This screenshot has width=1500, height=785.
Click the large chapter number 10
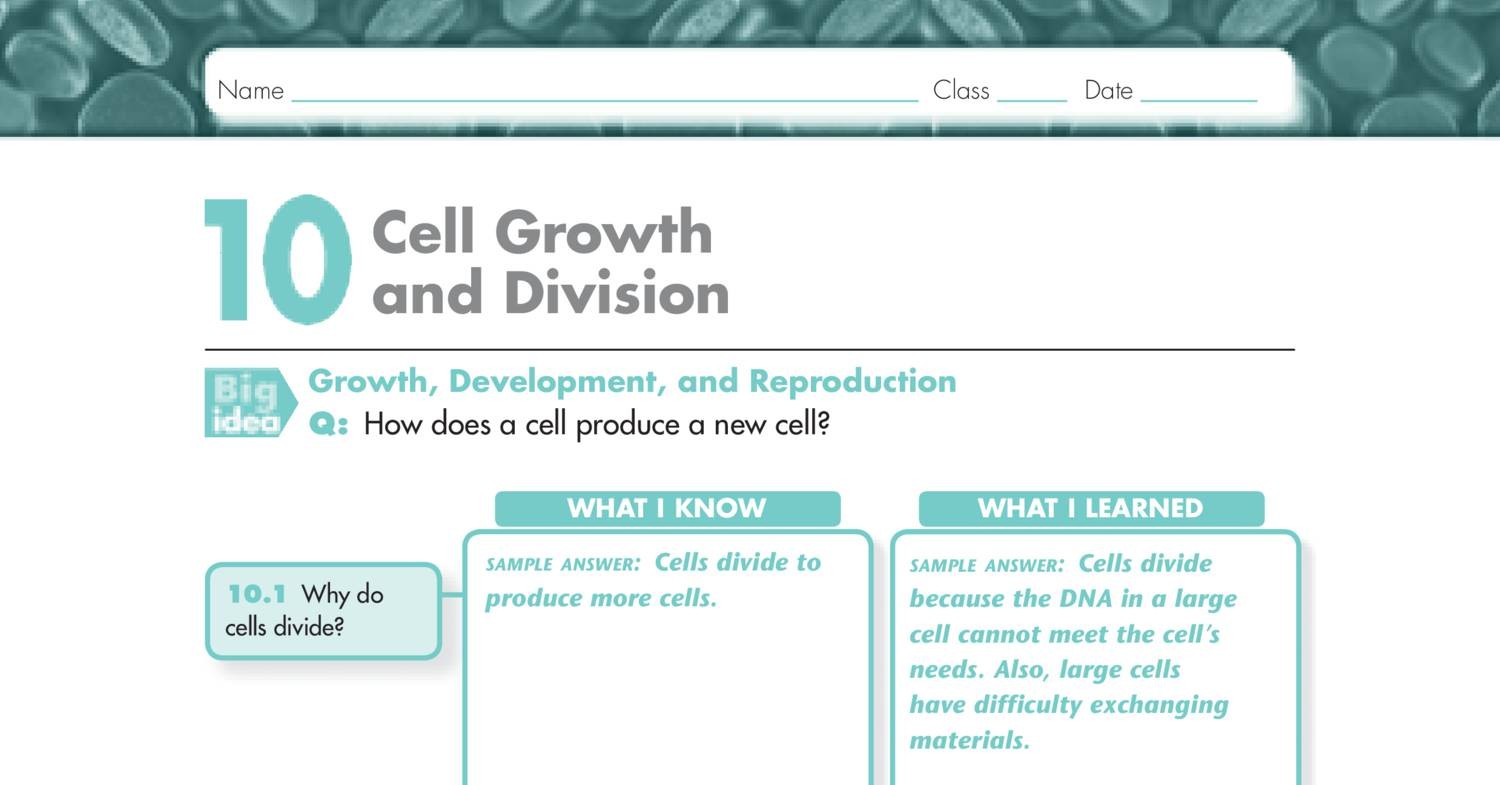pos(278,260)
